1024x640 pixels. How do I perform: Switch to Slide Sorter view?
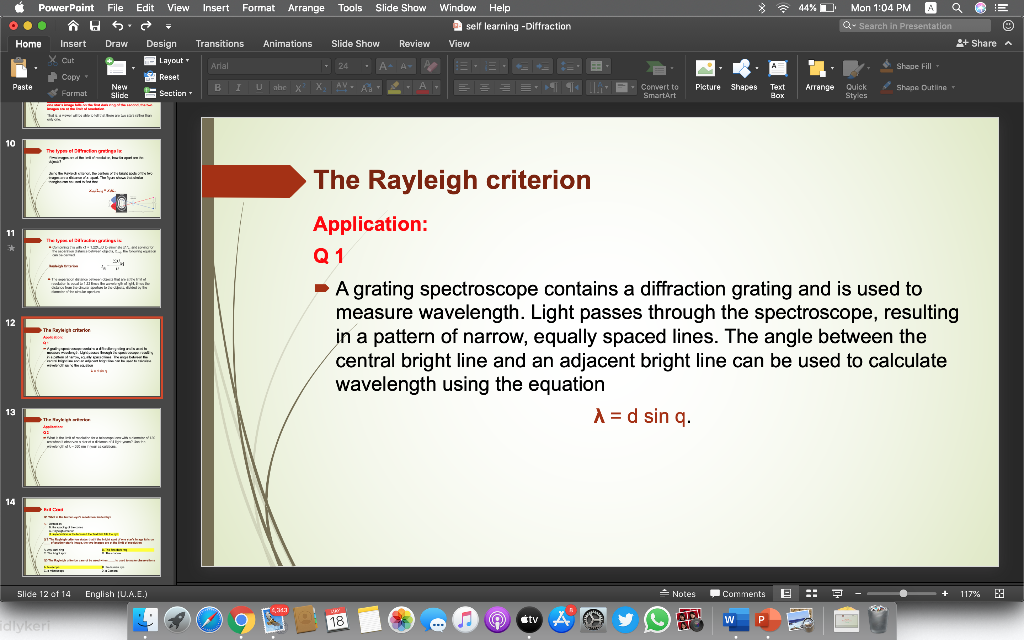click(812, 593)
